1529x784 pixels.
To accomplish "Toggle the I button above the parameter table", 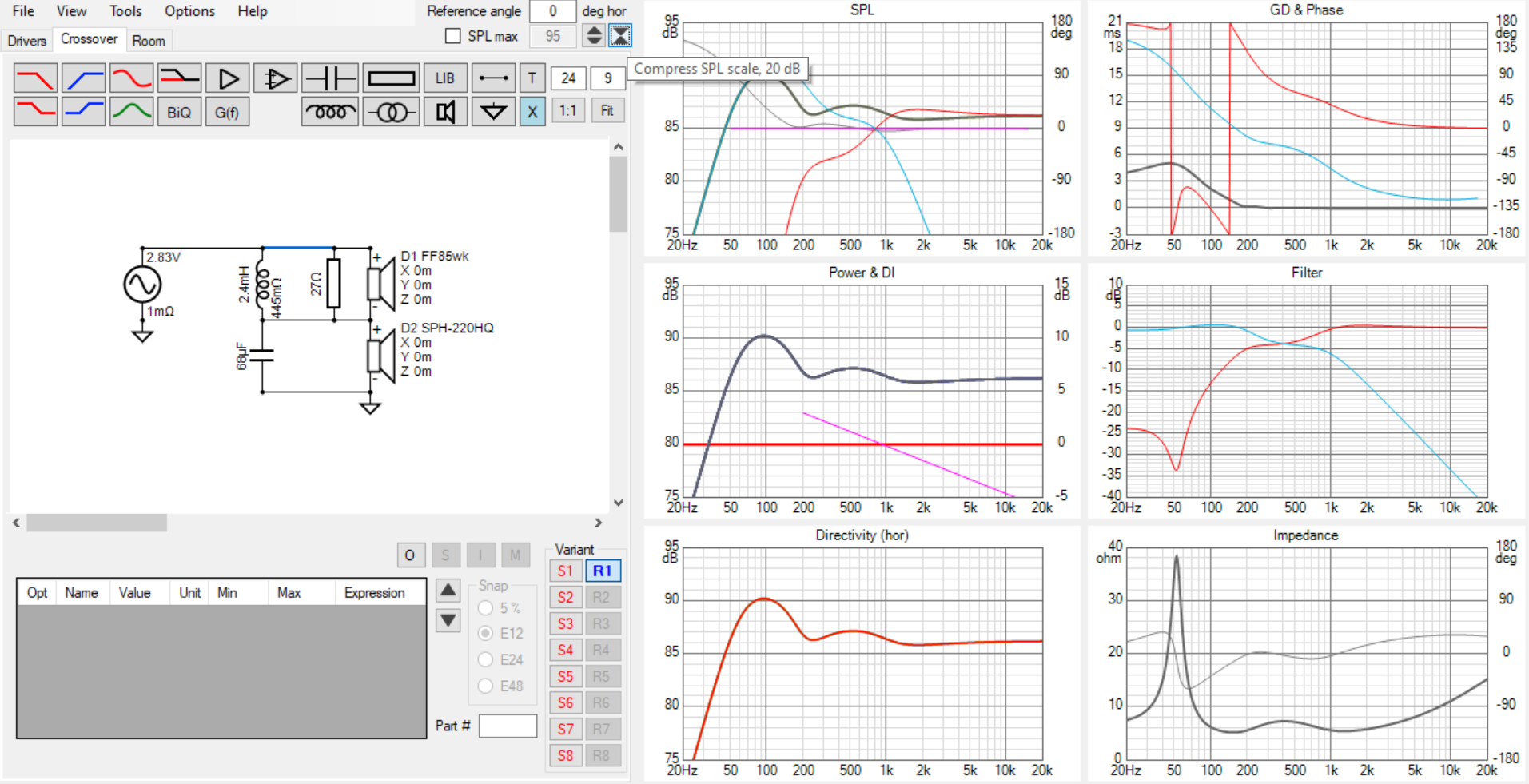I will 480,555.
